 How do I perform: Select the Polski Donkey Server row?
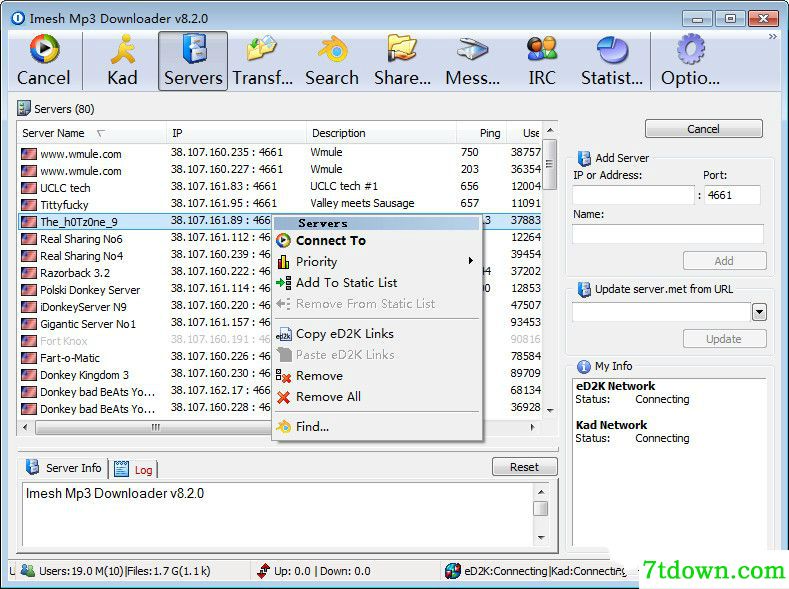point(144,290)
